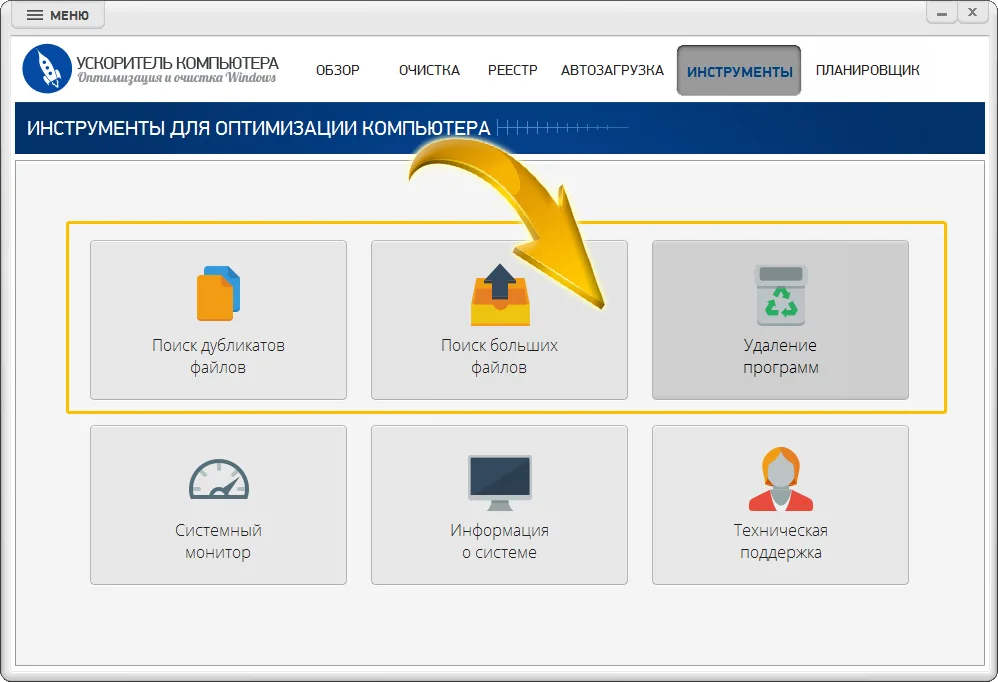Select the ИНСТРУМЕНТЫ tab

pos(739,71)
